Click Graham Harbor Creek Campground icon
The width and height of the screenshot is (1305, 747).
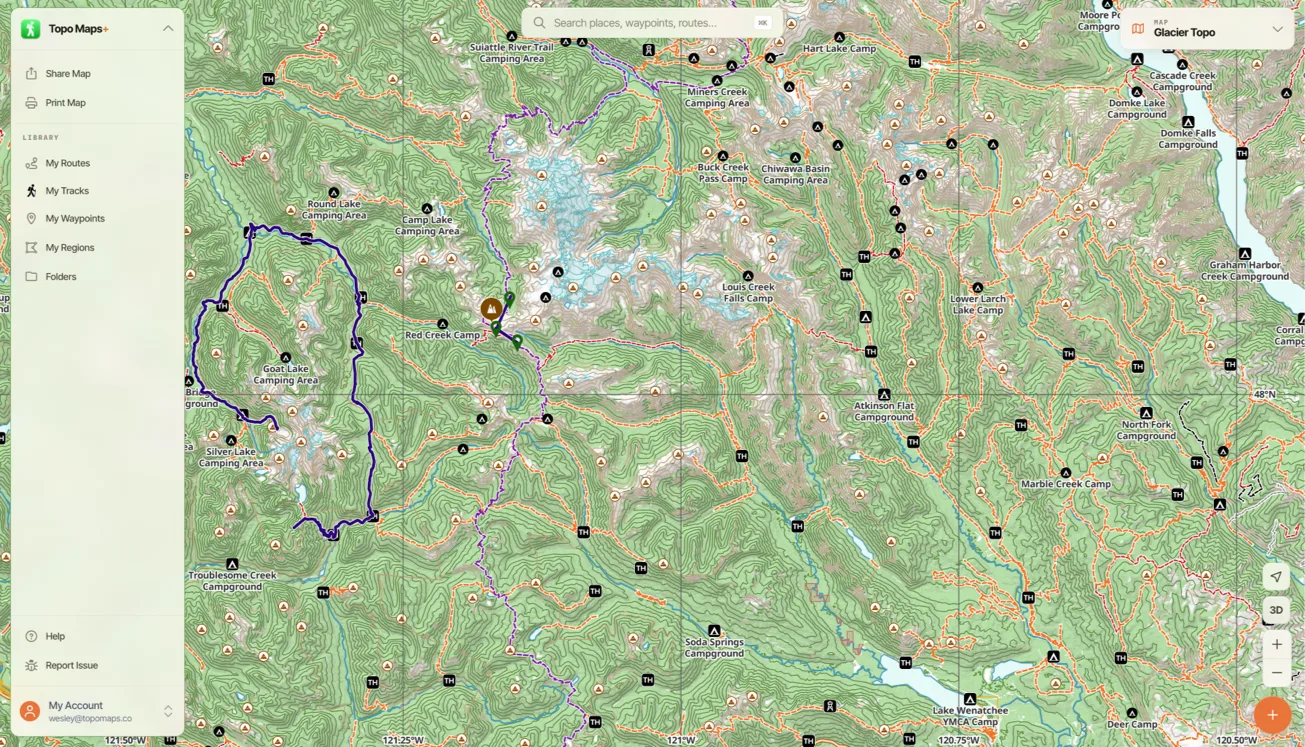coord(1245,254)
